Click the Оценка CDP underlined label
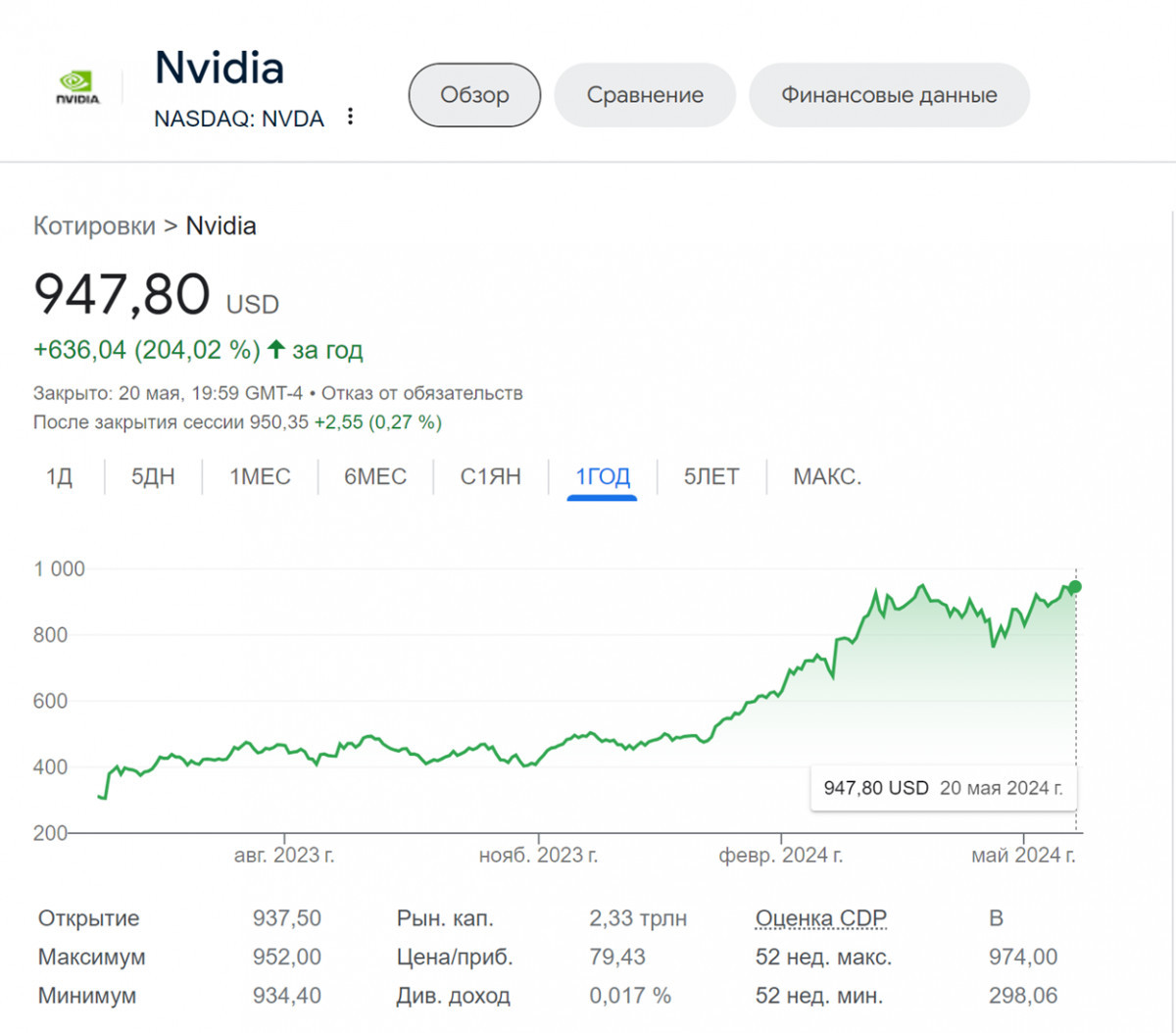This screenshot has height=1033, width=1176. coord(820,918)
